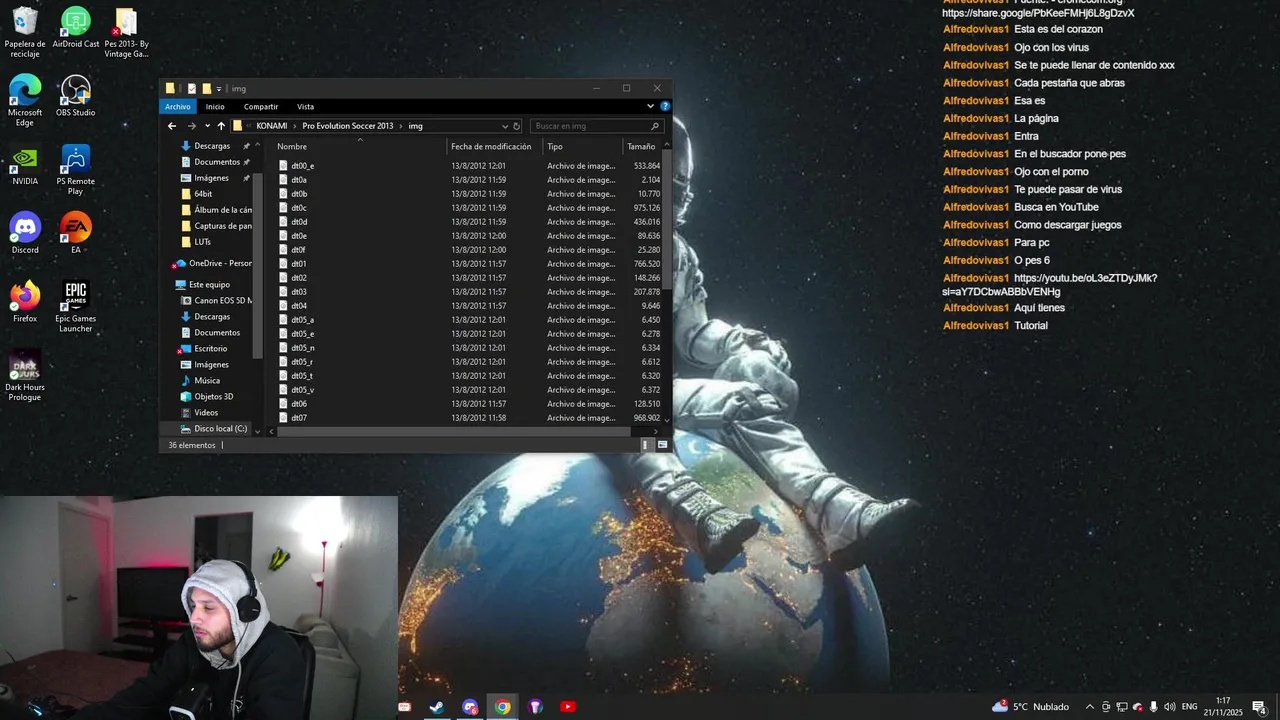Open Steam from the taskbar

[437, 707]
